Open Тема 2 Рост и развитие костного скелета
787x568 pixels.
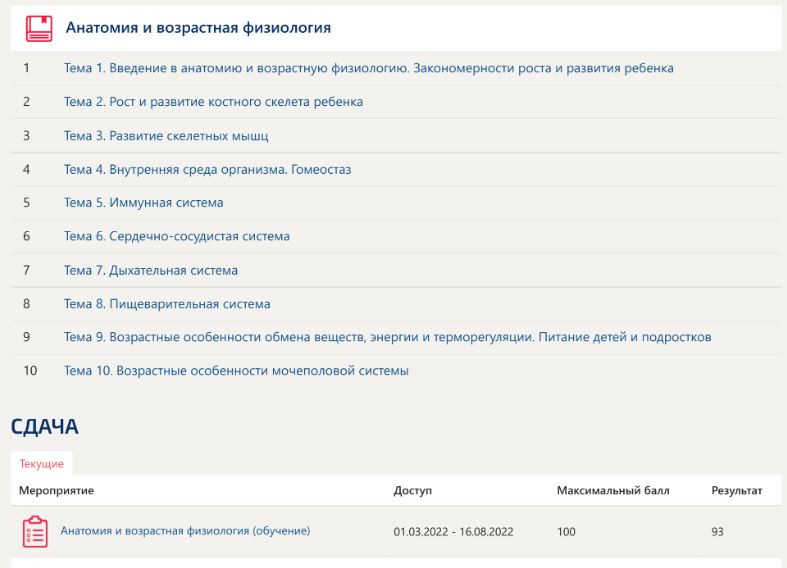[x=213, y=102]
